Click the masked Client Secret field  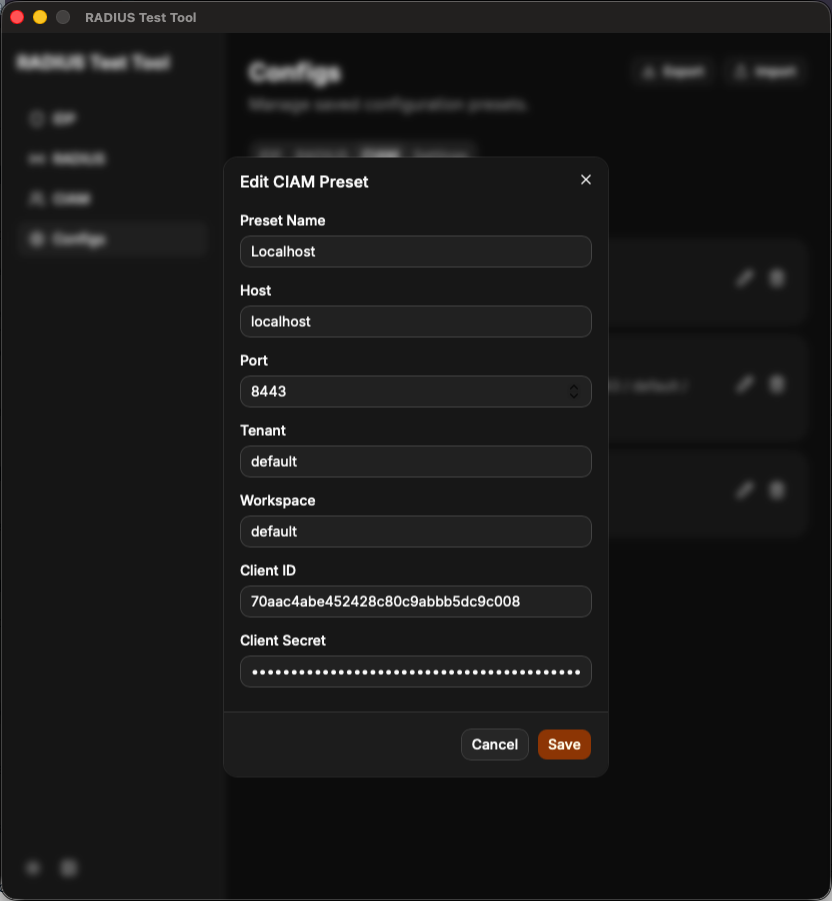415,672
